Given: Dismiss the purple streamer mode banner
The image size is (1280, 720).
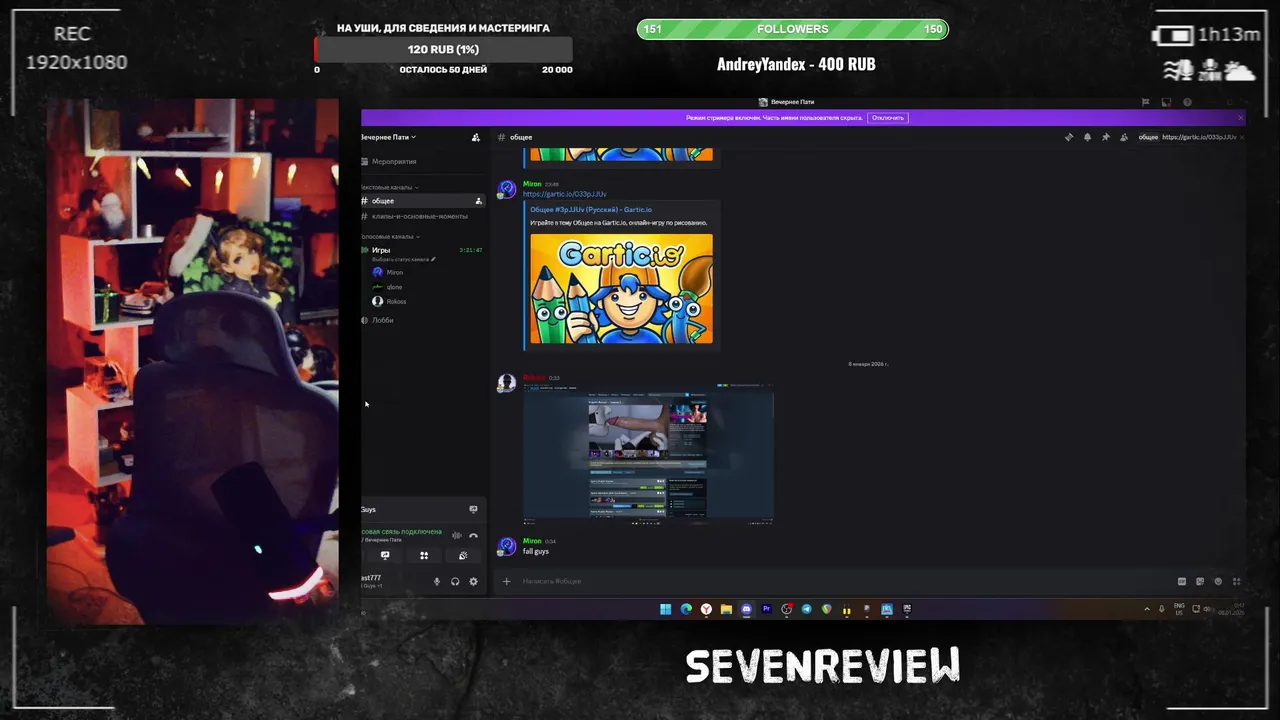Looking at the screenshot, I should 1241,118.
